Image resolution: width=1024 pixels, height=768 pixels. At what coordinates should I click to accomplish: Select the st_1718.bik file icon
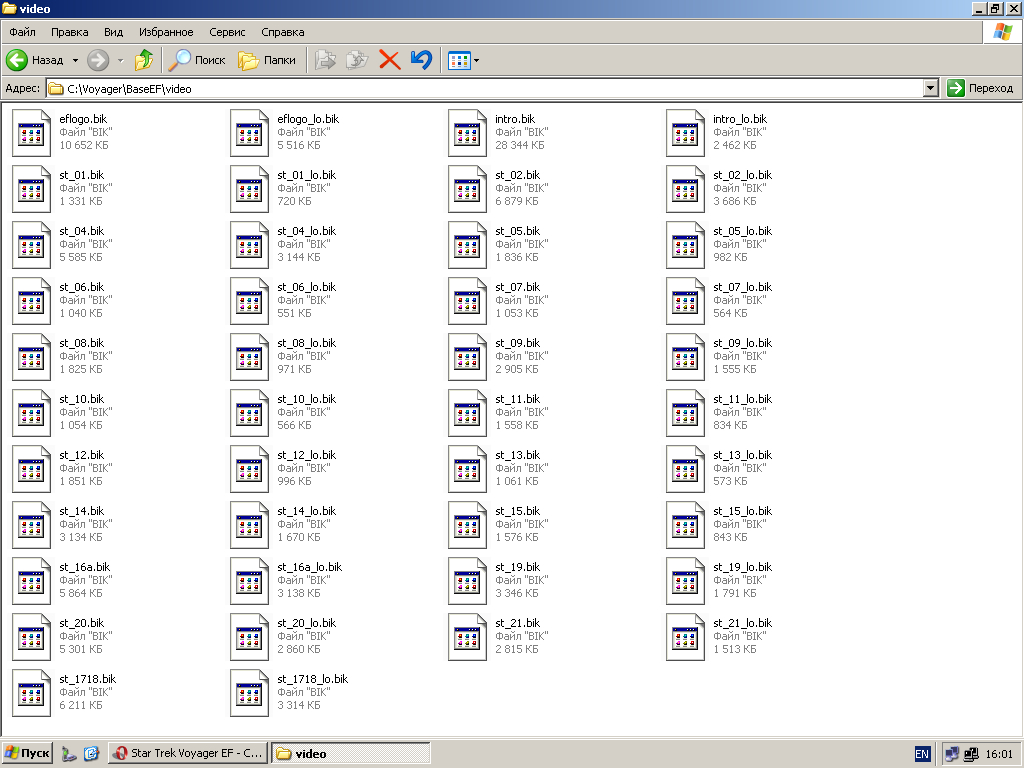[31, 695]
